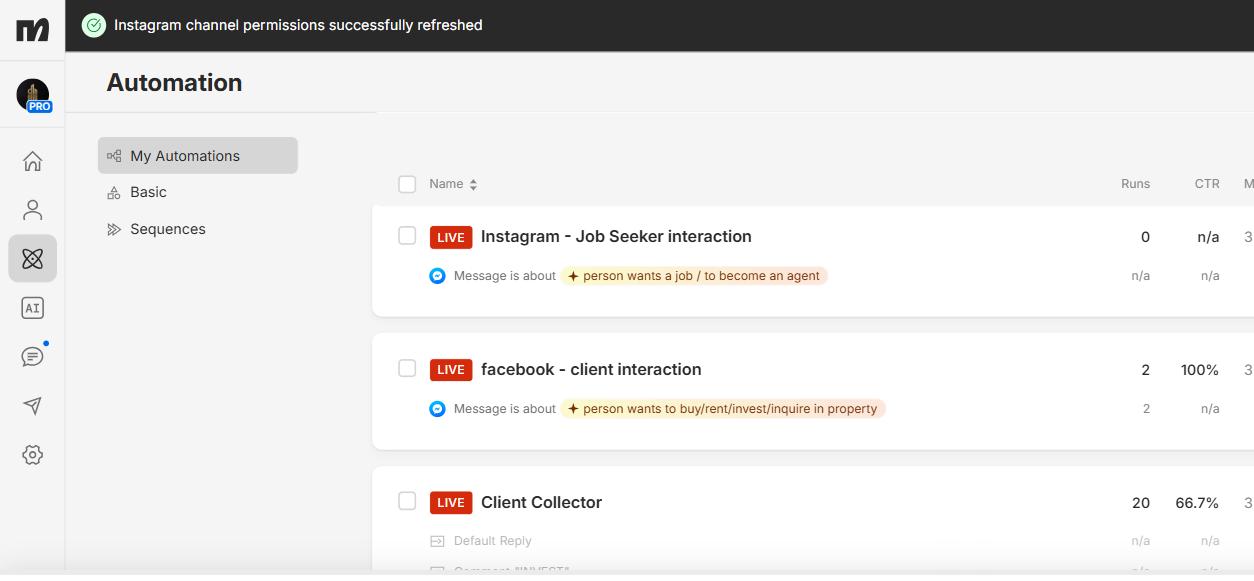Open the Client Collector automation
Image resolution: width=1254 pixels, height=581 pixels.
tap(541, 502)
